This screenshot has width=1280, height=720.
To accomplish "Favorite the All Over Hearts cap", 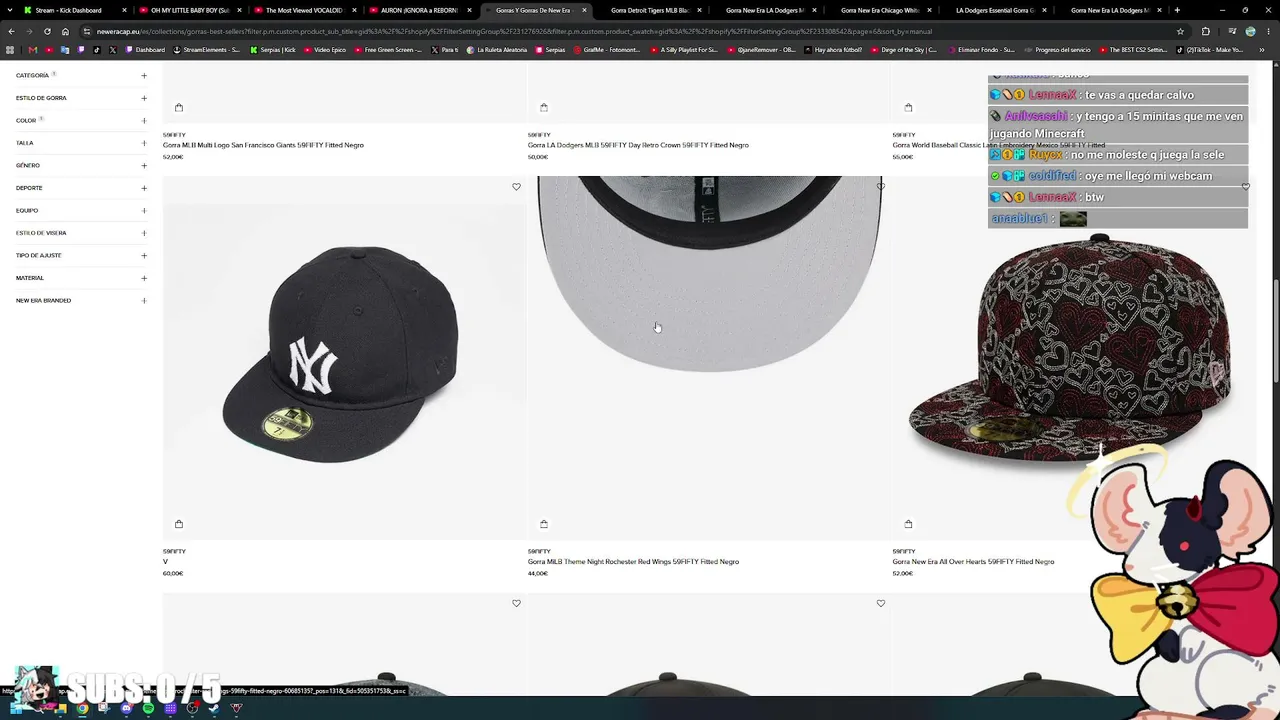I will (x=1245, y=187).
